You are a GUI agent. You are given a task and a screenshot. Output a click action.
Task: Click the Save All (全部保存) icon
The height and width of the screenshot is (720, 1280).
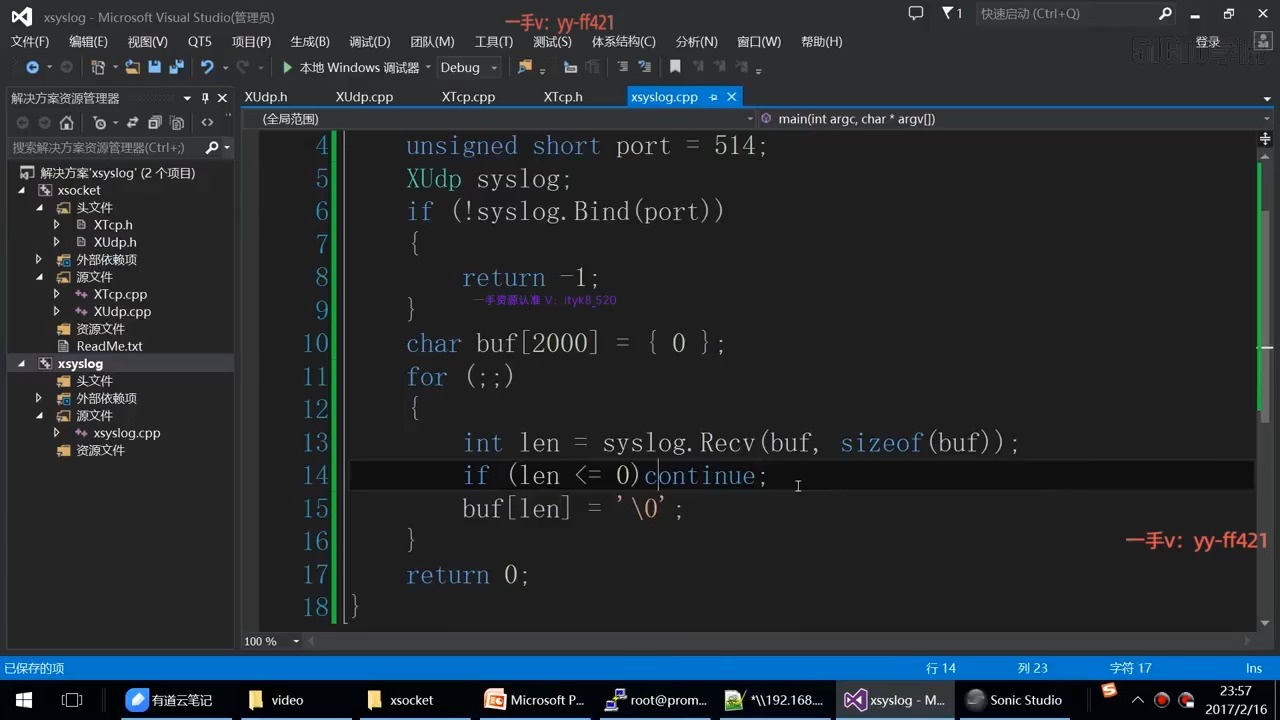177,67
